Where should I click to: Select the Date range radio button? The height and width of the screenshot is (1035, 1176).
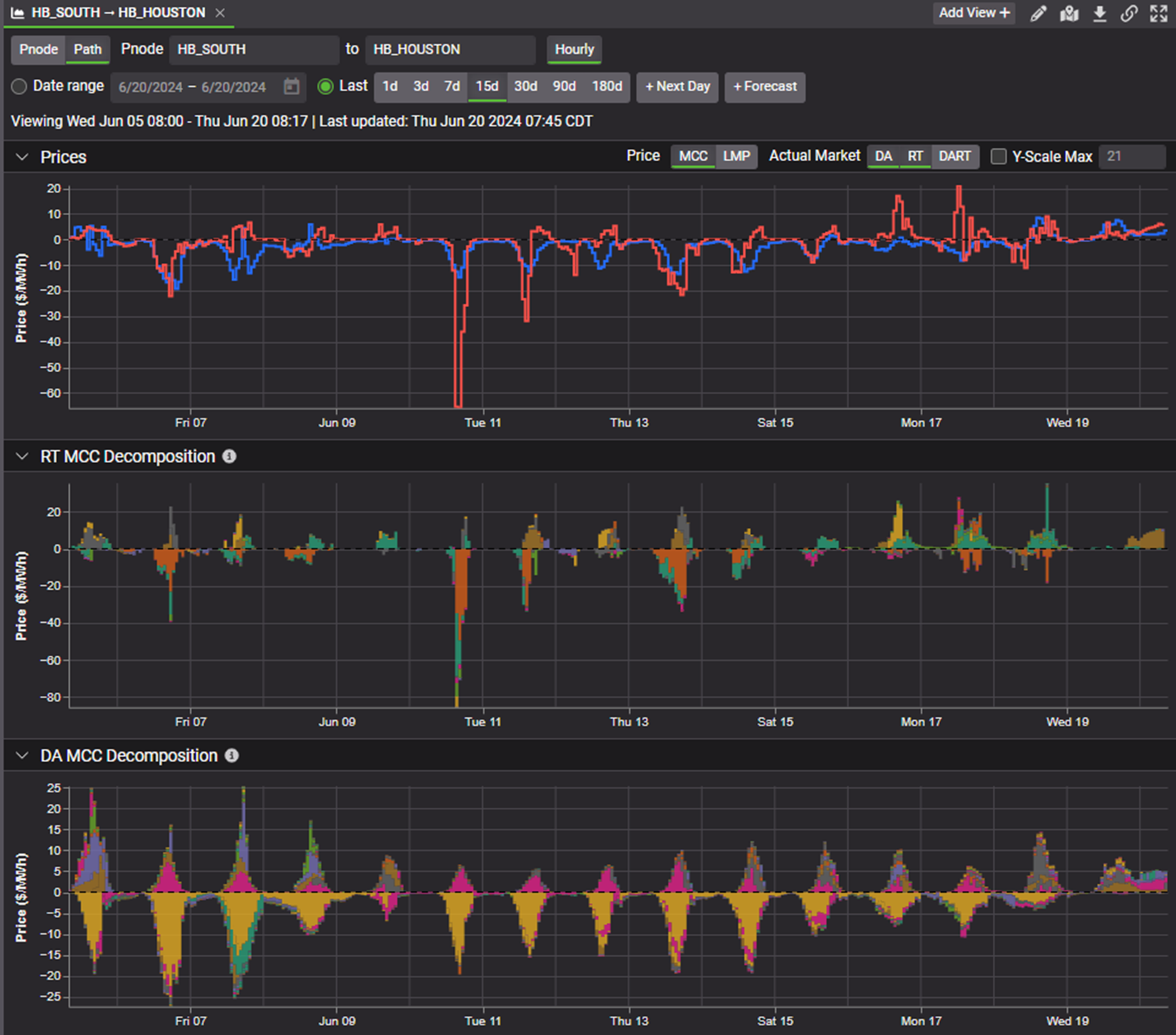[x=19, y=87]
